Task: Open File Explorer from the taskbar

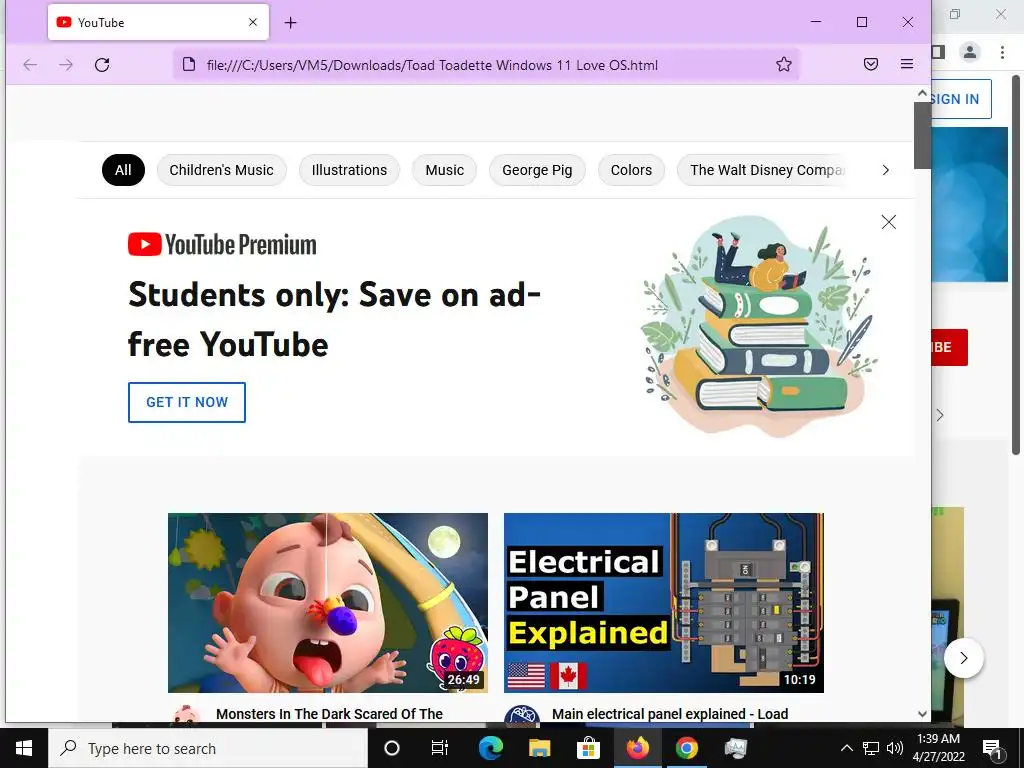Action: pos(539,748)
